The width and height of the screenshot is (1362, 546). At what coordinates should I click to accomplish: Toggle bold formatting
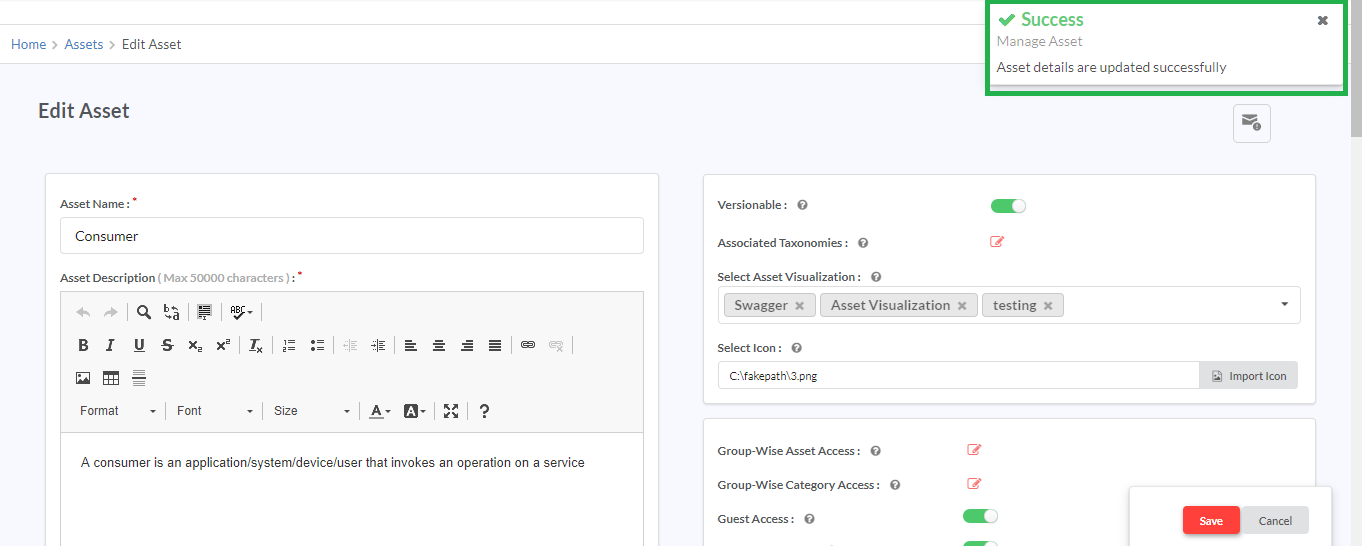click(83, 345)
